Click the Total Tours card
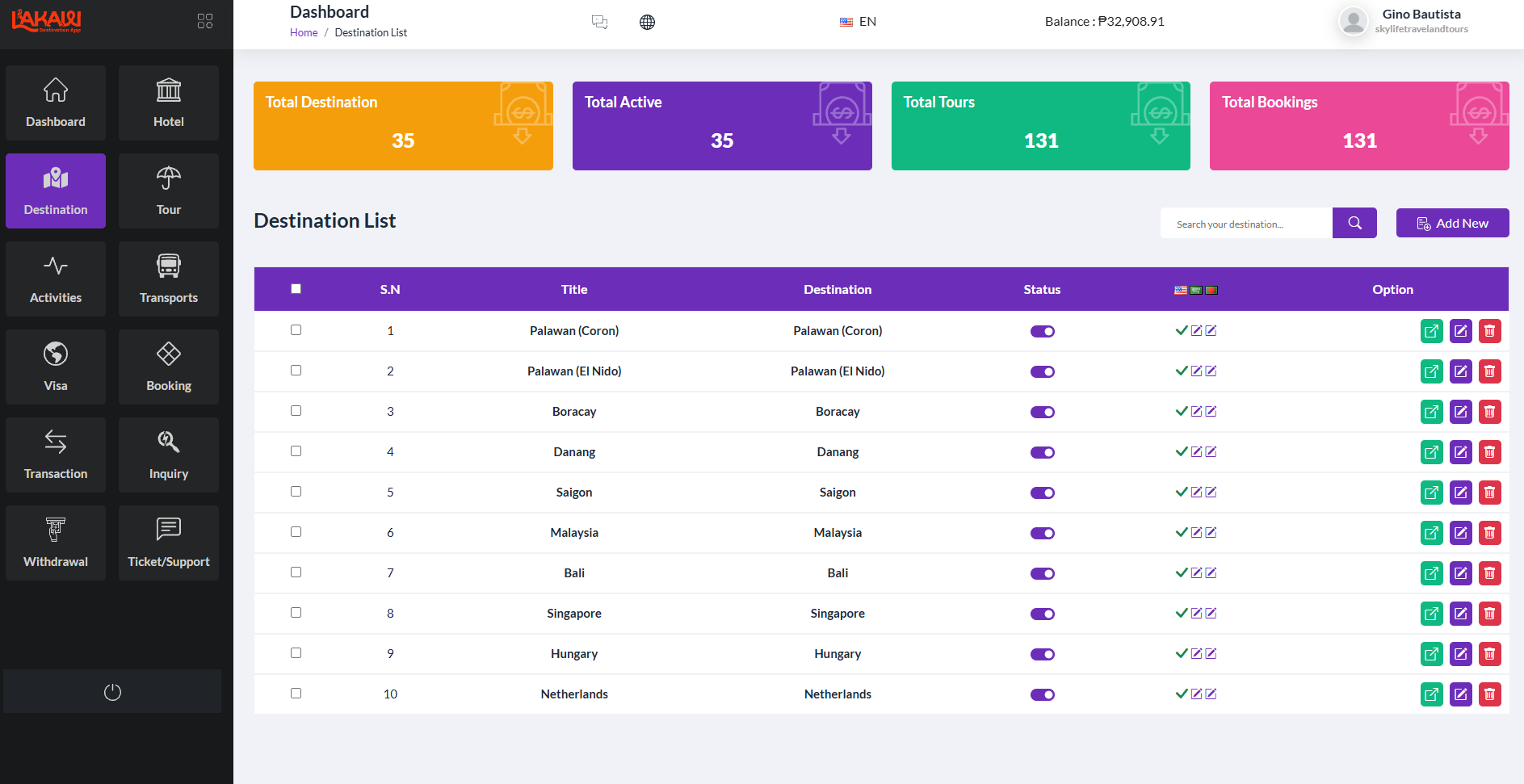The image size is (1524, 784). click(x=1040, y=126)
